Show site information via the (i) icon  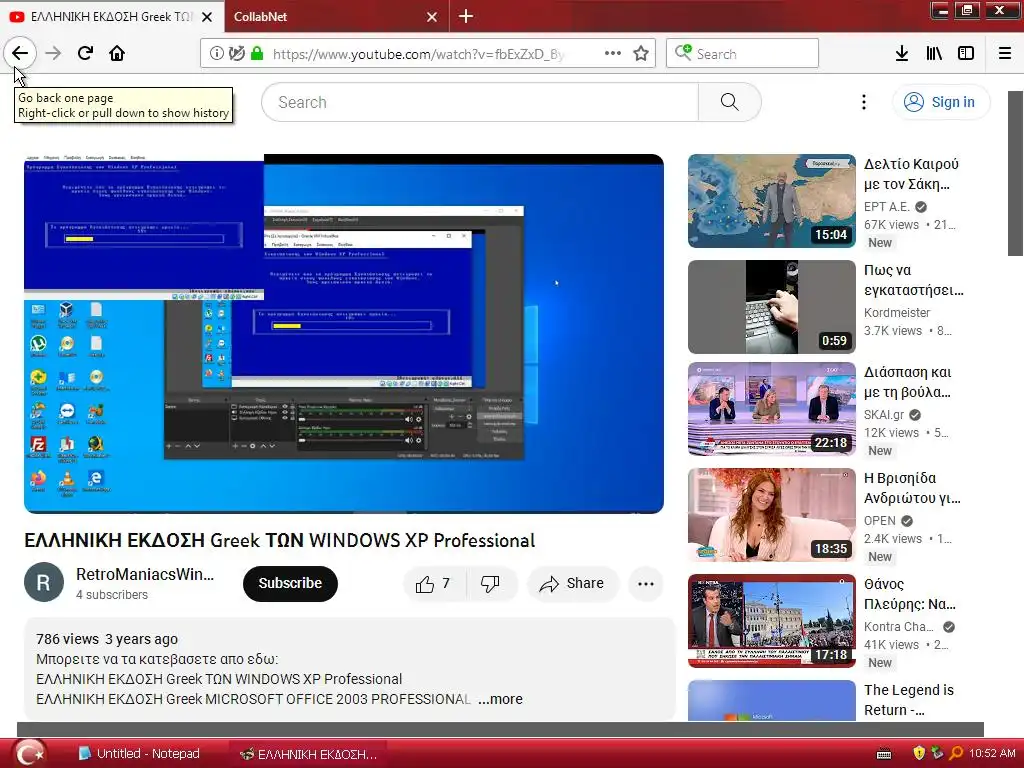(217, 53)
